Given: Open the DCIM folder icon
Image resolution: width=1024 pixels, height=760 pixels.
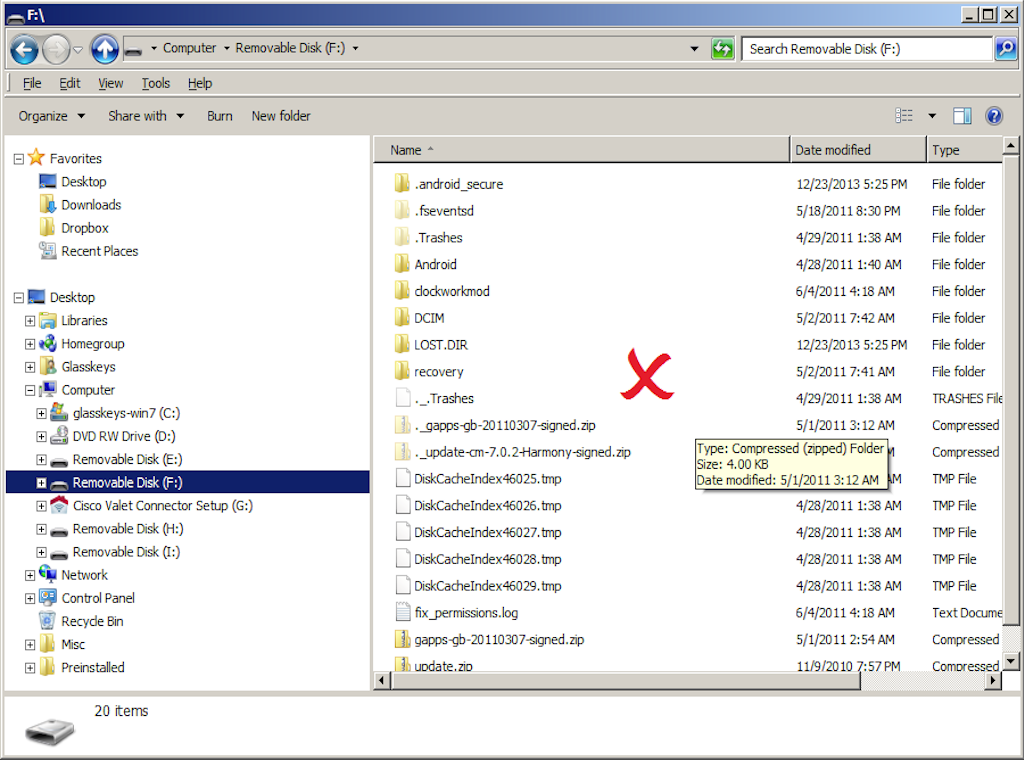Looking at the screenshot, I should tap(402, 318).
